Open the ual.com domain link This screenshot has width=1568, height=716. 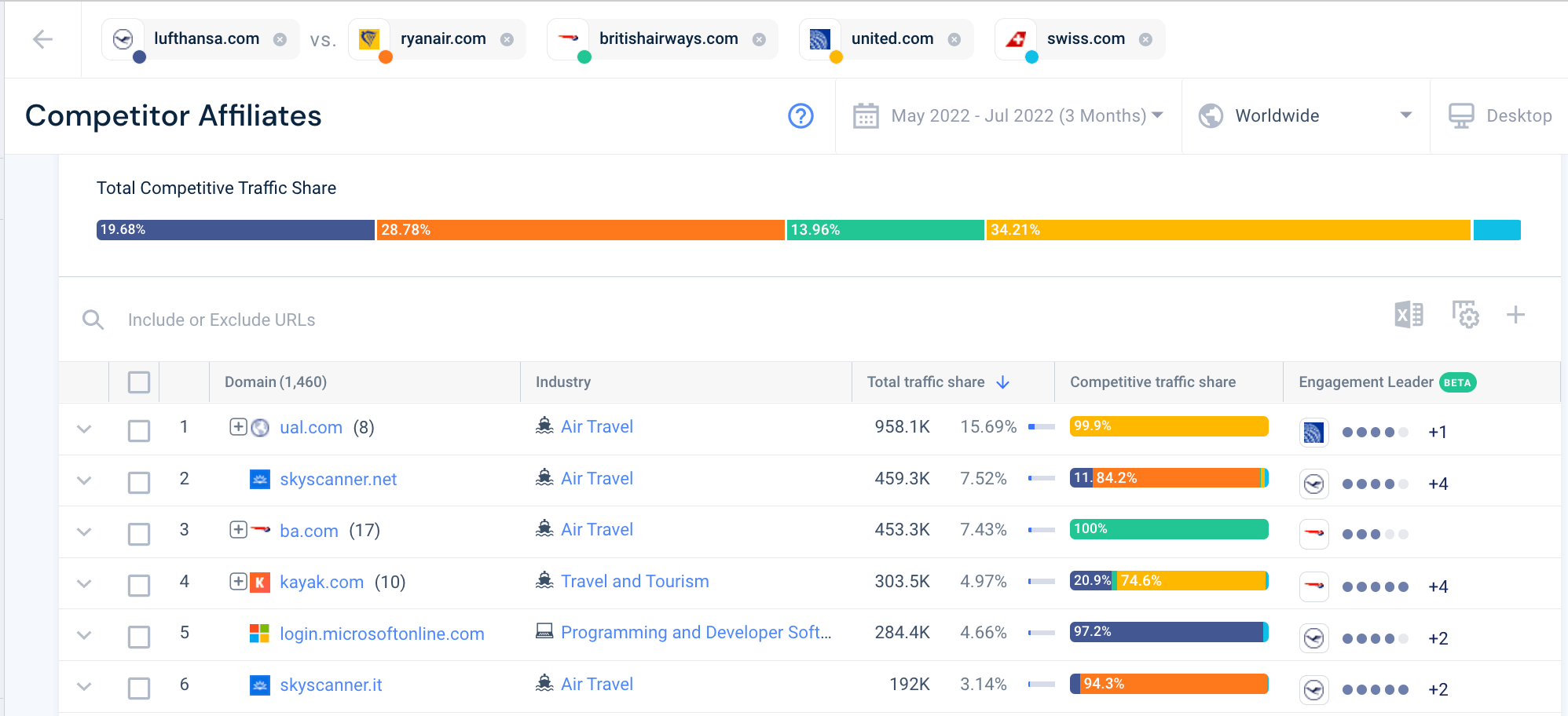click(310, 427)
